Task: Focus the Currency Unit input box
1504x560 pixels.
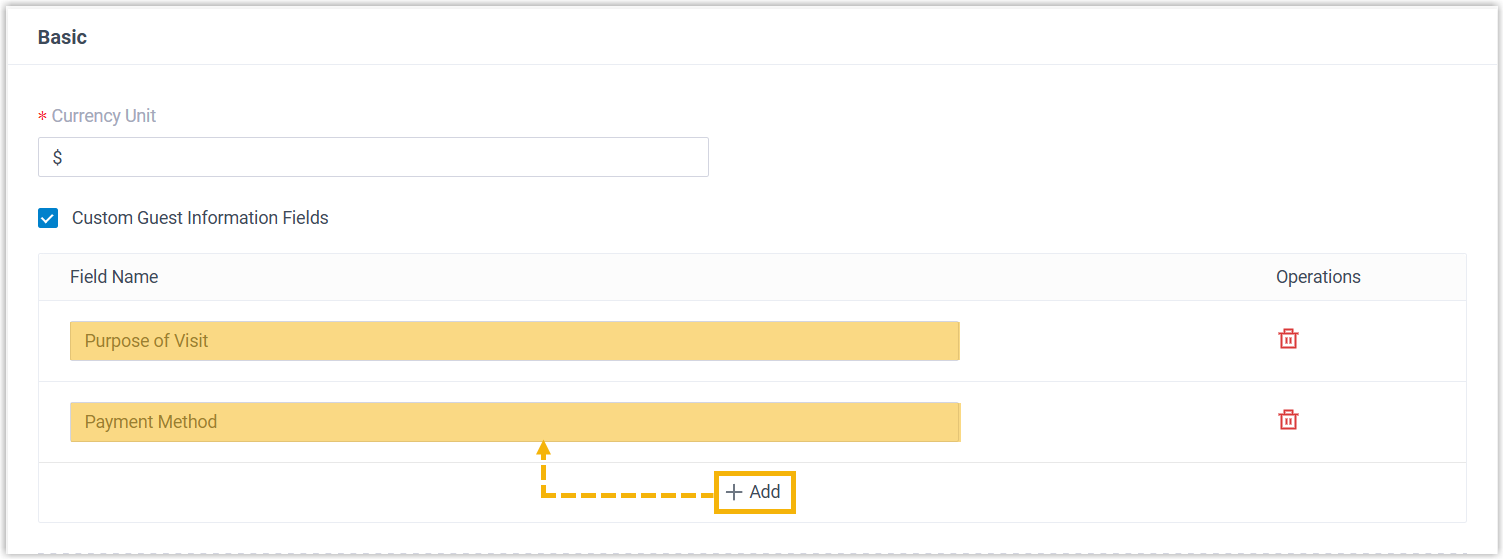Action: click(373, 158)
